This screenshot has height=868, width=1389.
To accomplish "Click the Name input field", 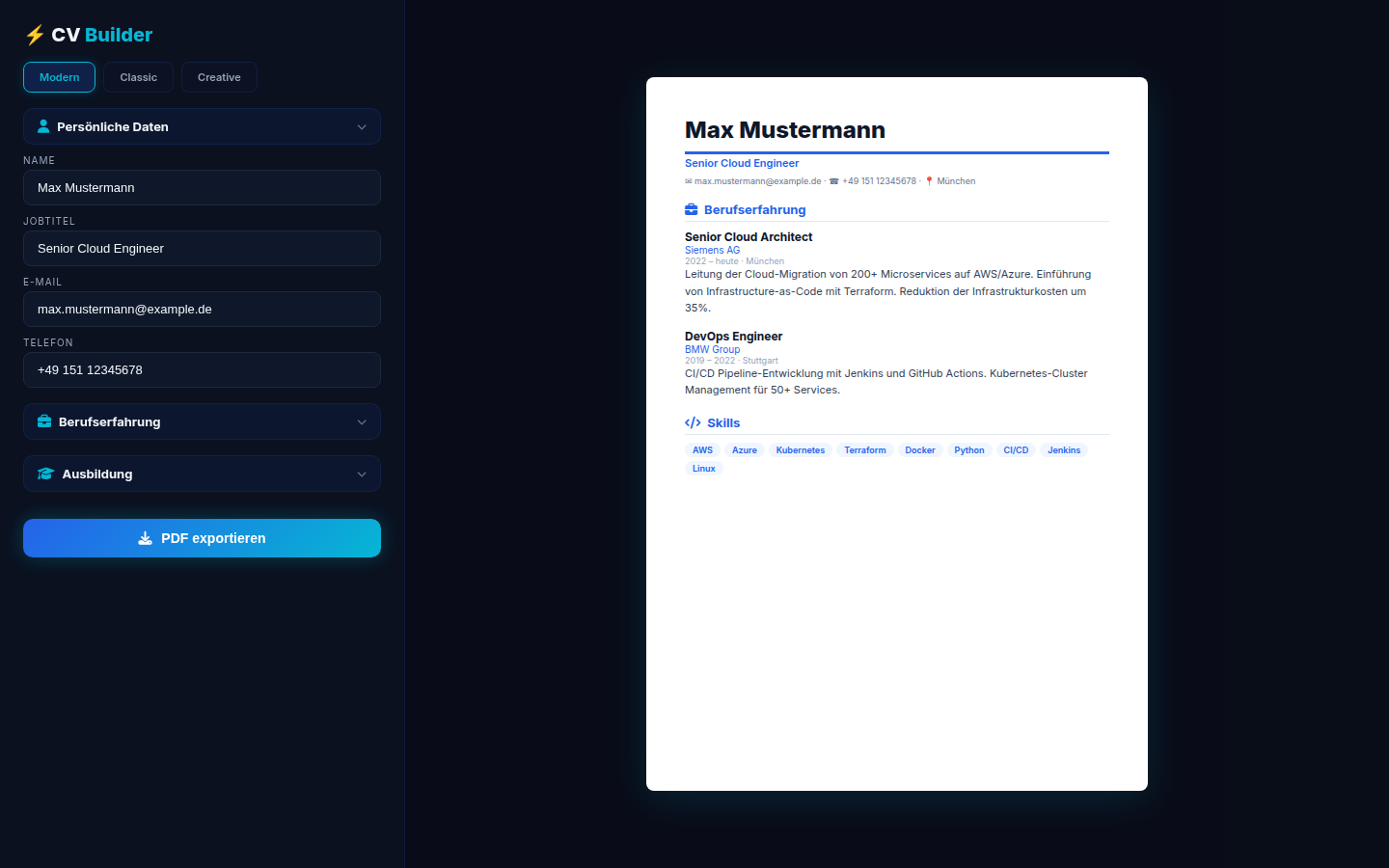I will click(202, 187).
